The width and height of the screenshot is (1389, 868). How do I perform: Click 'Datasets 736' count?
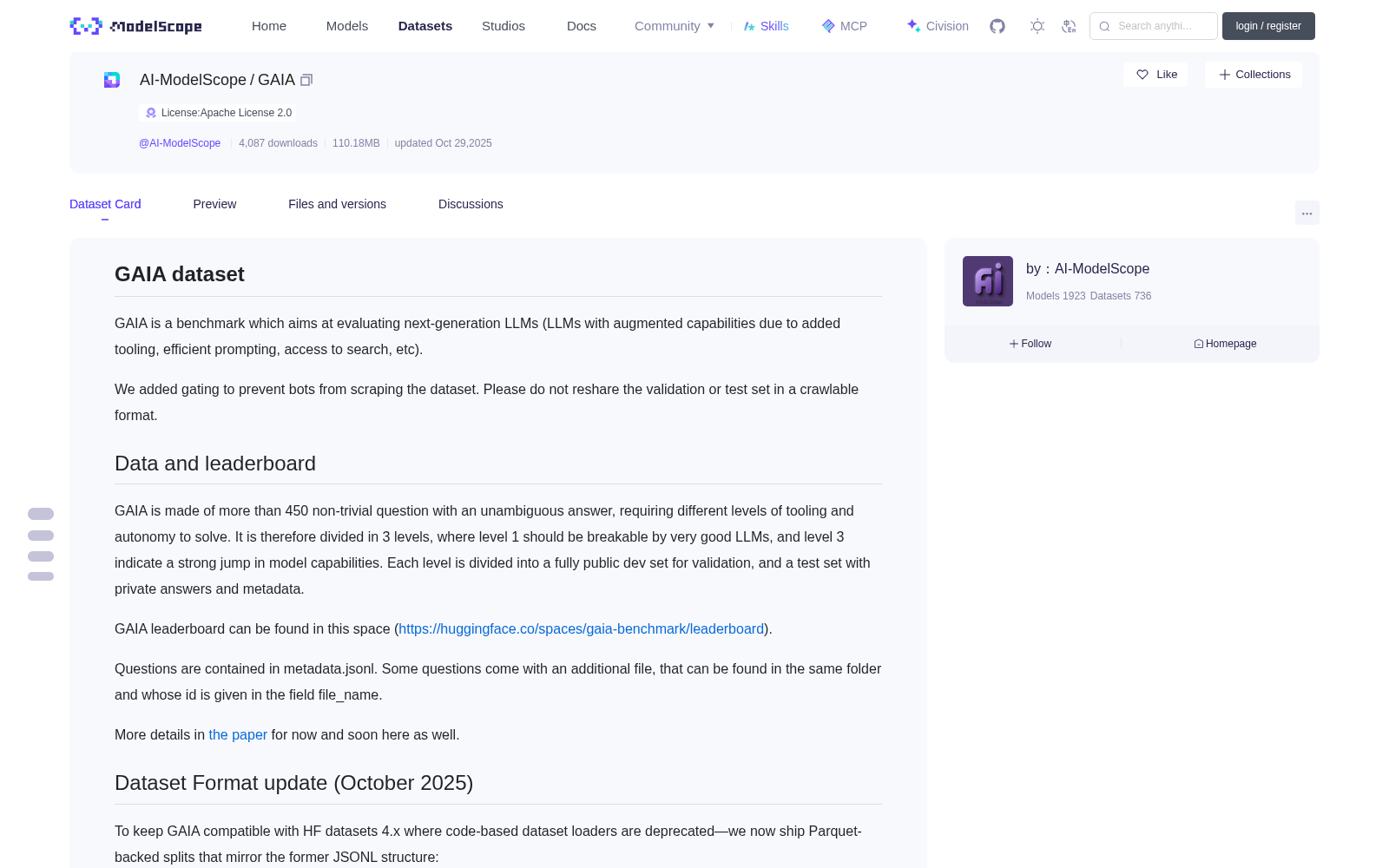point(1121,296)
